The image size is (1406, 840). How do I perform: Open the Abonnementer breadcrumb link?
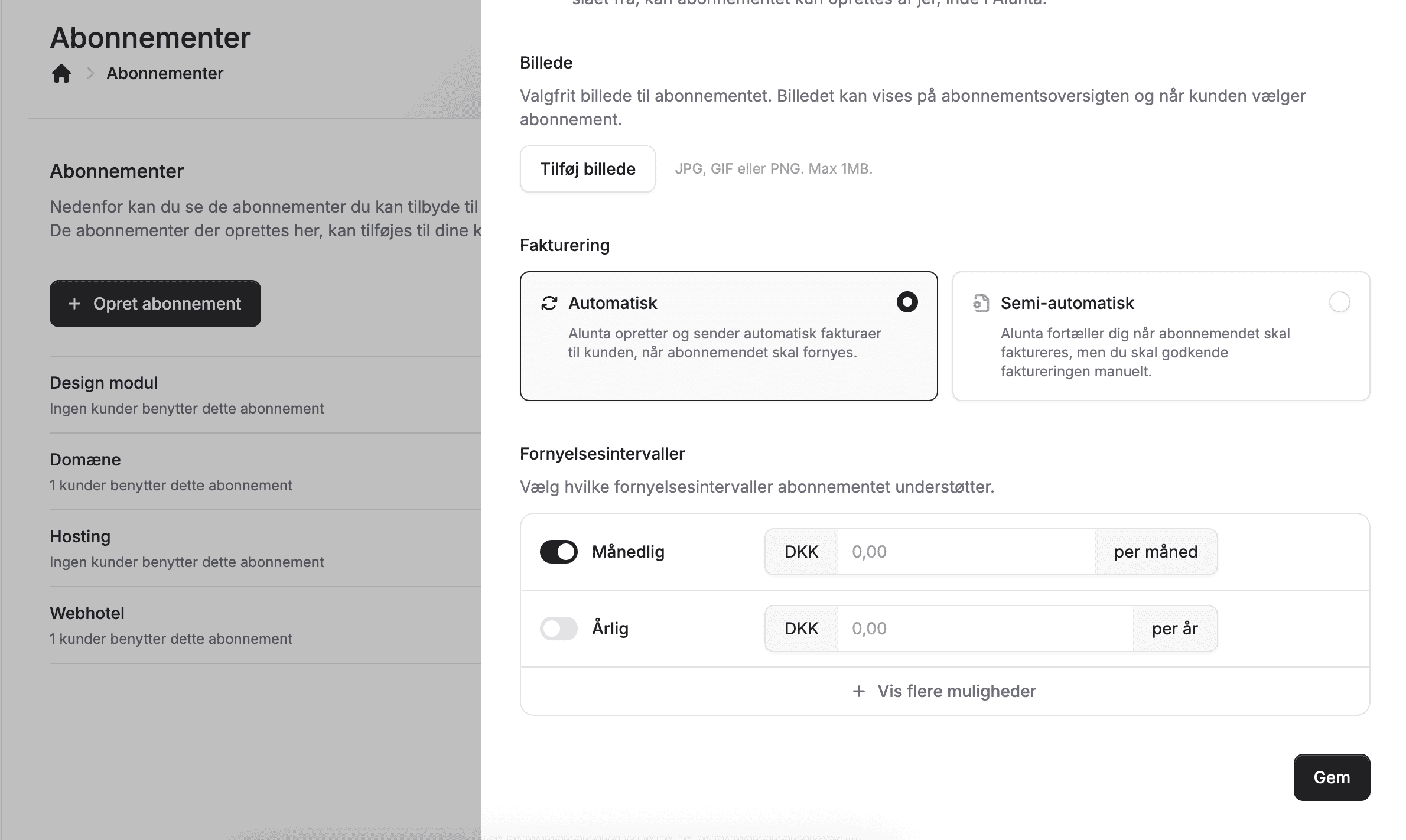coord(165,73)
